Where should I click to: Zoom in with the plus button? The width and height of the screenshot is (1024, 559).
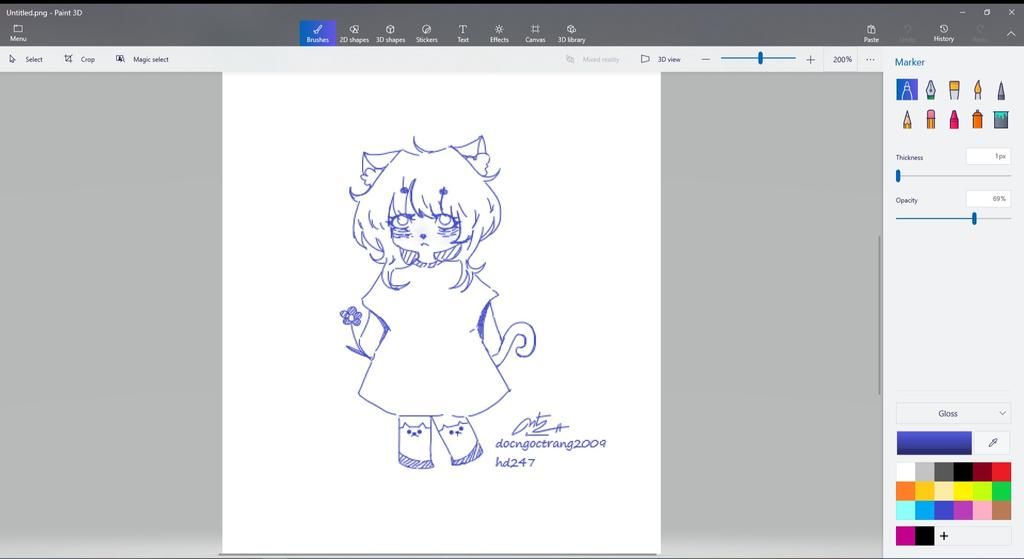(x=810, y=59)
